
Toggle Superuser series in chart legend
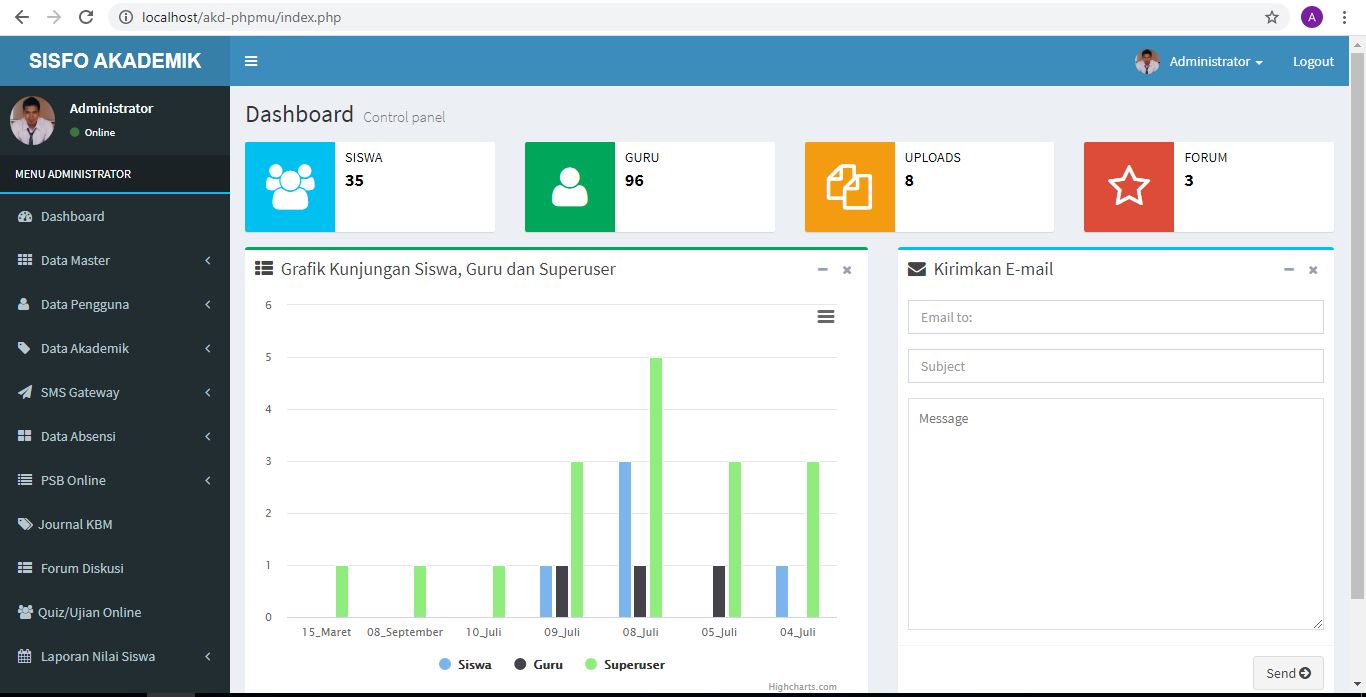pos(625,664)
